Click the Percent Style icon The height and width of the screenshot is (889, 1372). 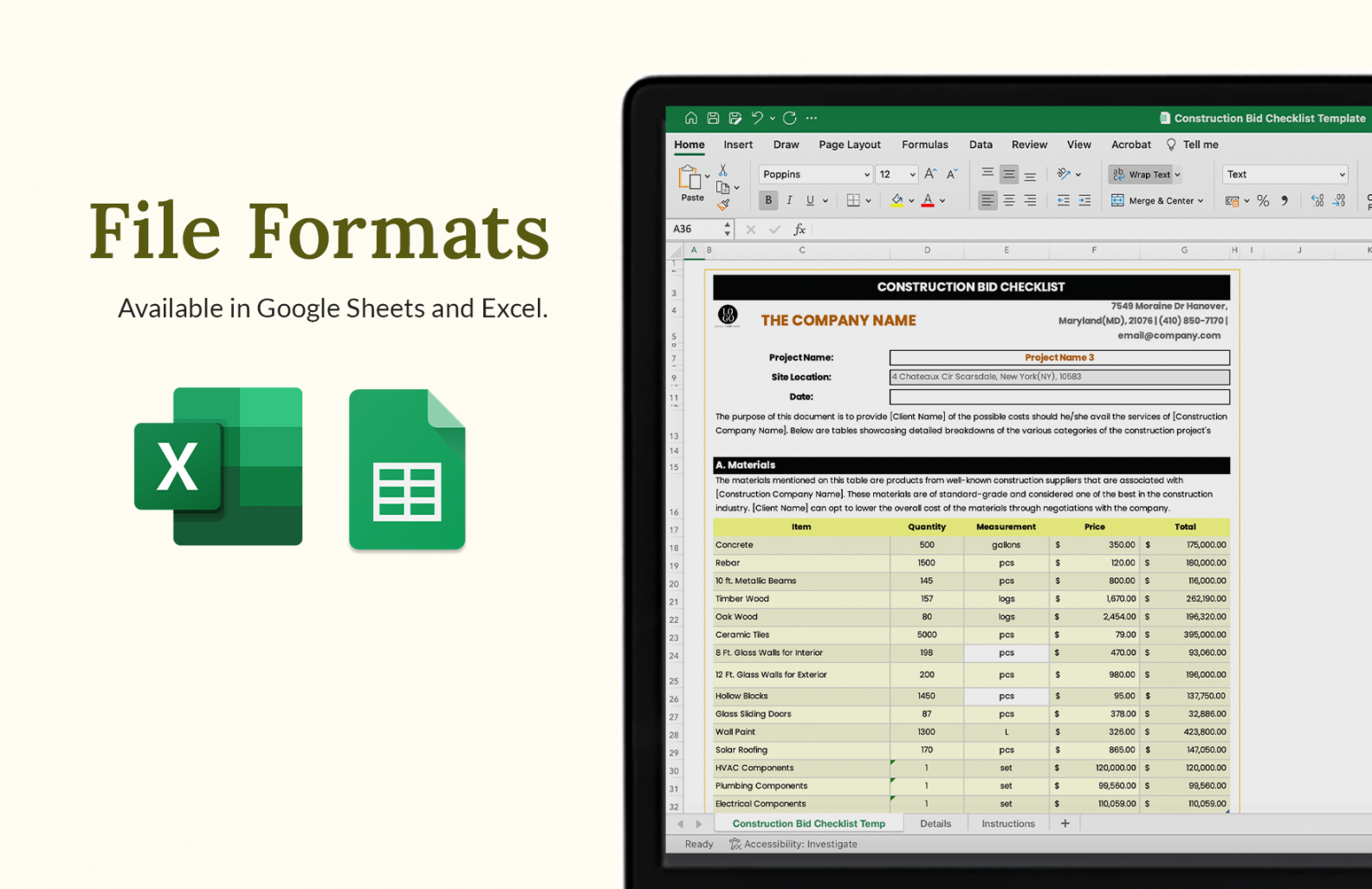(1263, 201)
